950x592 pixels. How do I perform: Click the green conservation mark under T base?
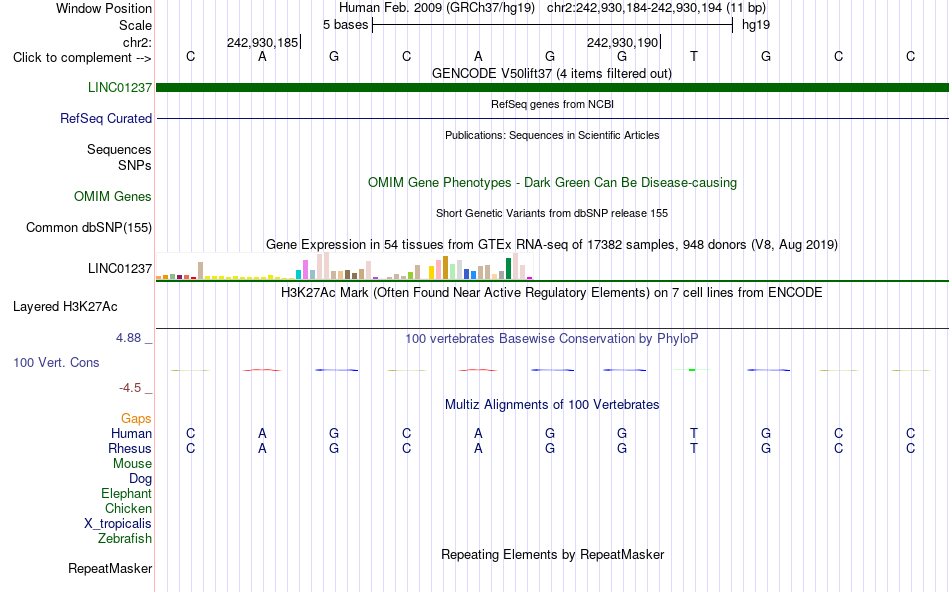click(x=692, y=370)
